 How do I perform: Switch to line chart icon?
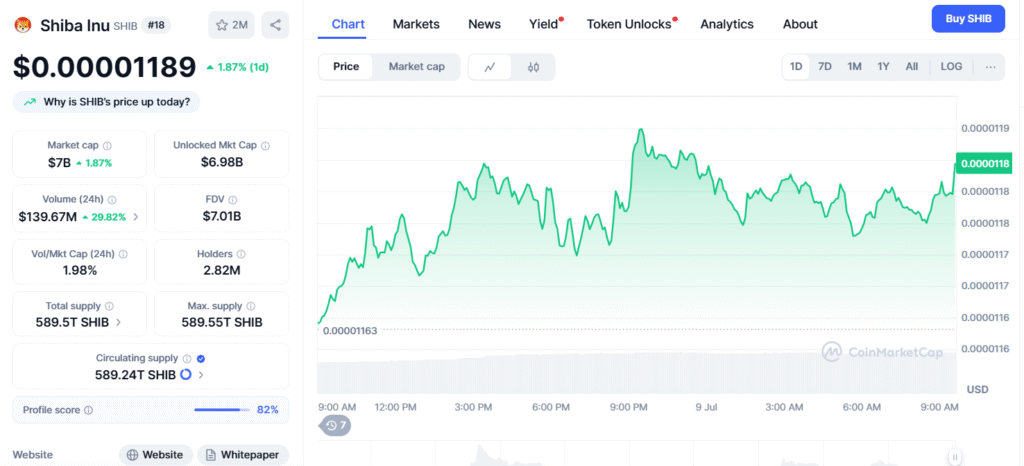[490, 67]
